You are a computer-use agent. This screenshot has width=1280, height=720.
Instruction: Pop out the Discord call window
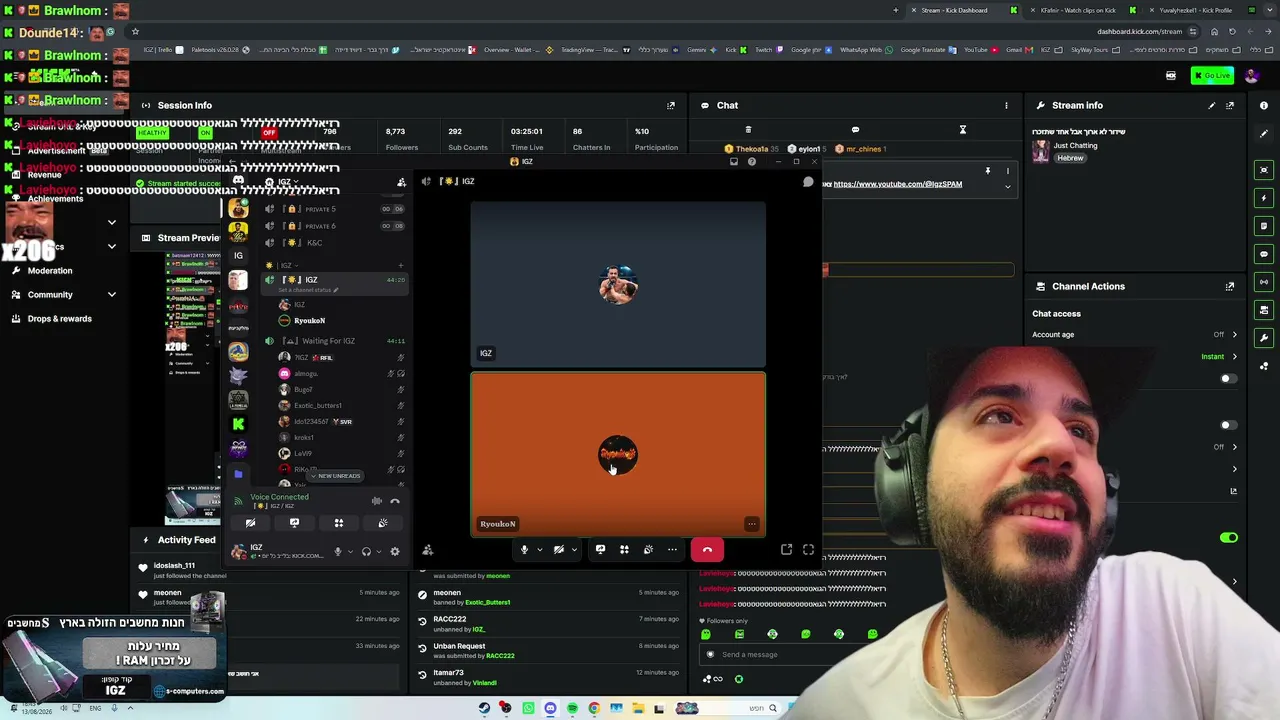click(x=786, y=549)
